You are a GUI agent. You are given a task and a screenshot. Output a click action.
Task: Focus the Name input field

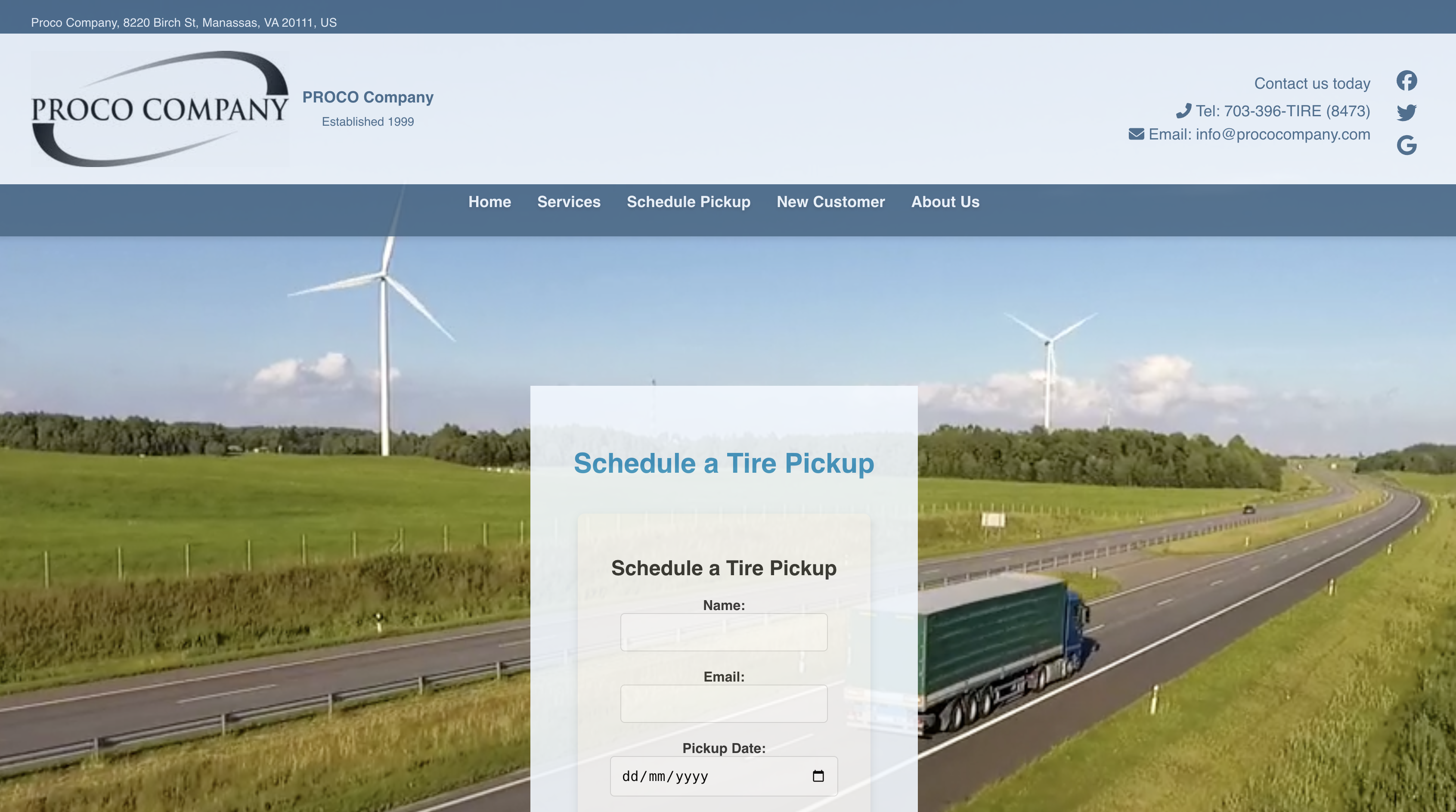click(x=723, y=632)
